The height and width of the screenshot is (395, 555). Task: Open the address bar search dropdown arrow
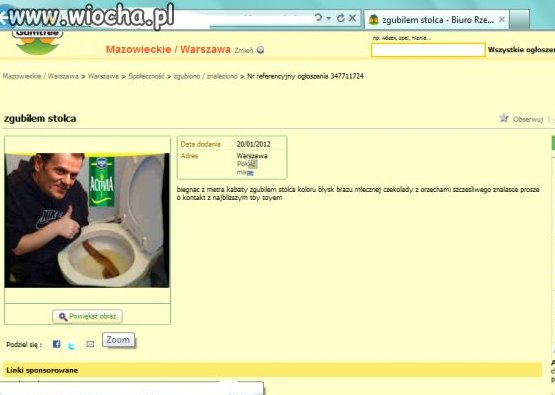(x=329, y=18)
